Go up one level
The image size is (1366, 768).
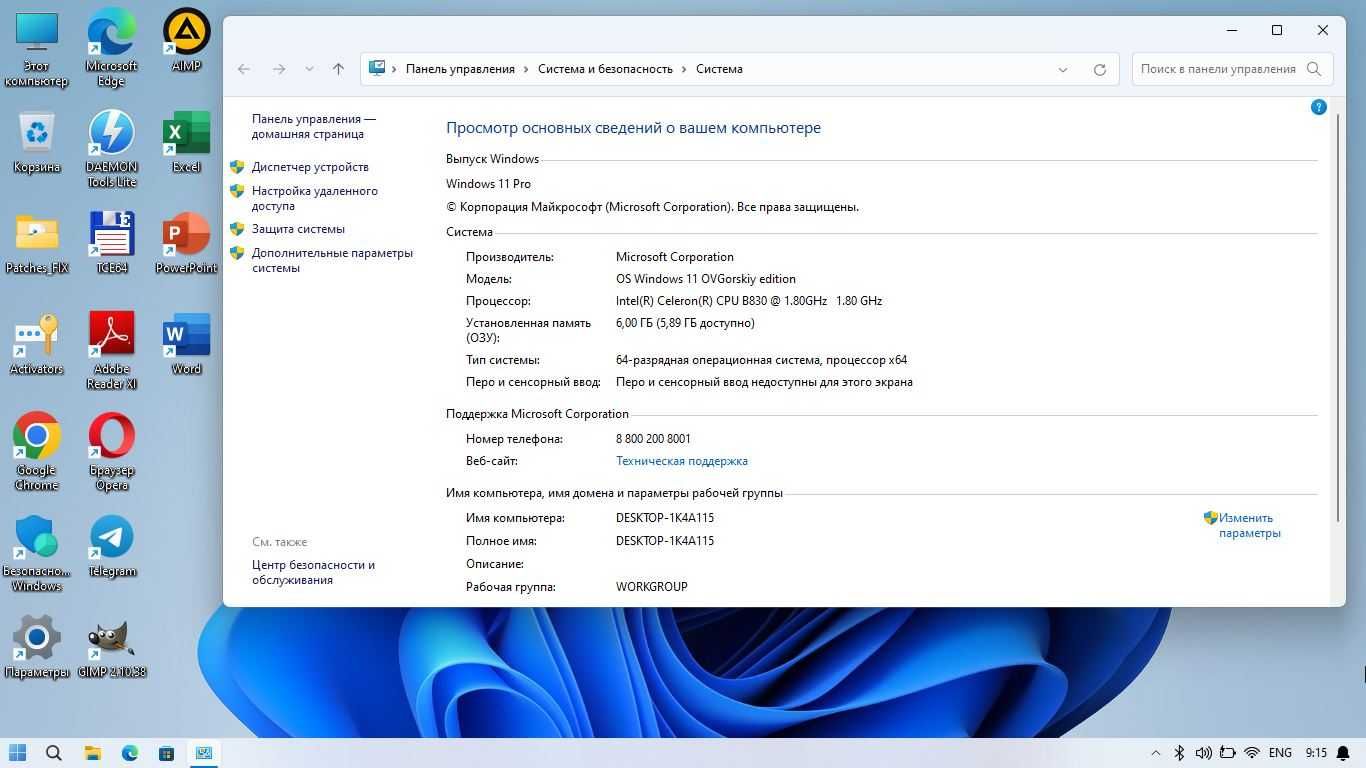click(338, 69)
